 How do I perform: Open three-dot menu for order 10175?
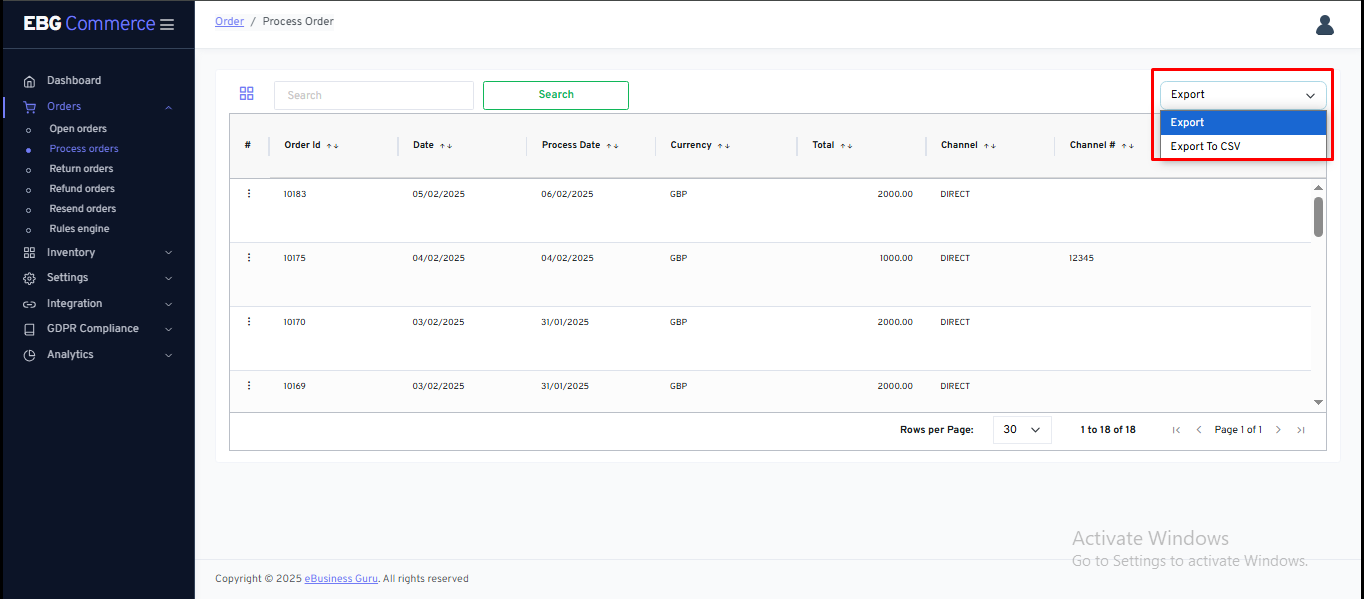click(x=249, y=257)
